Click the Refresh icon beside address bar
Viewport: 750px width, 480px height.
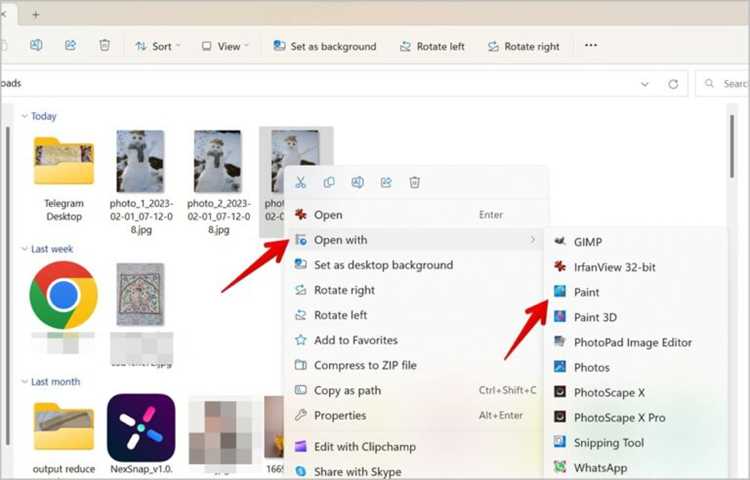[673, 84]
